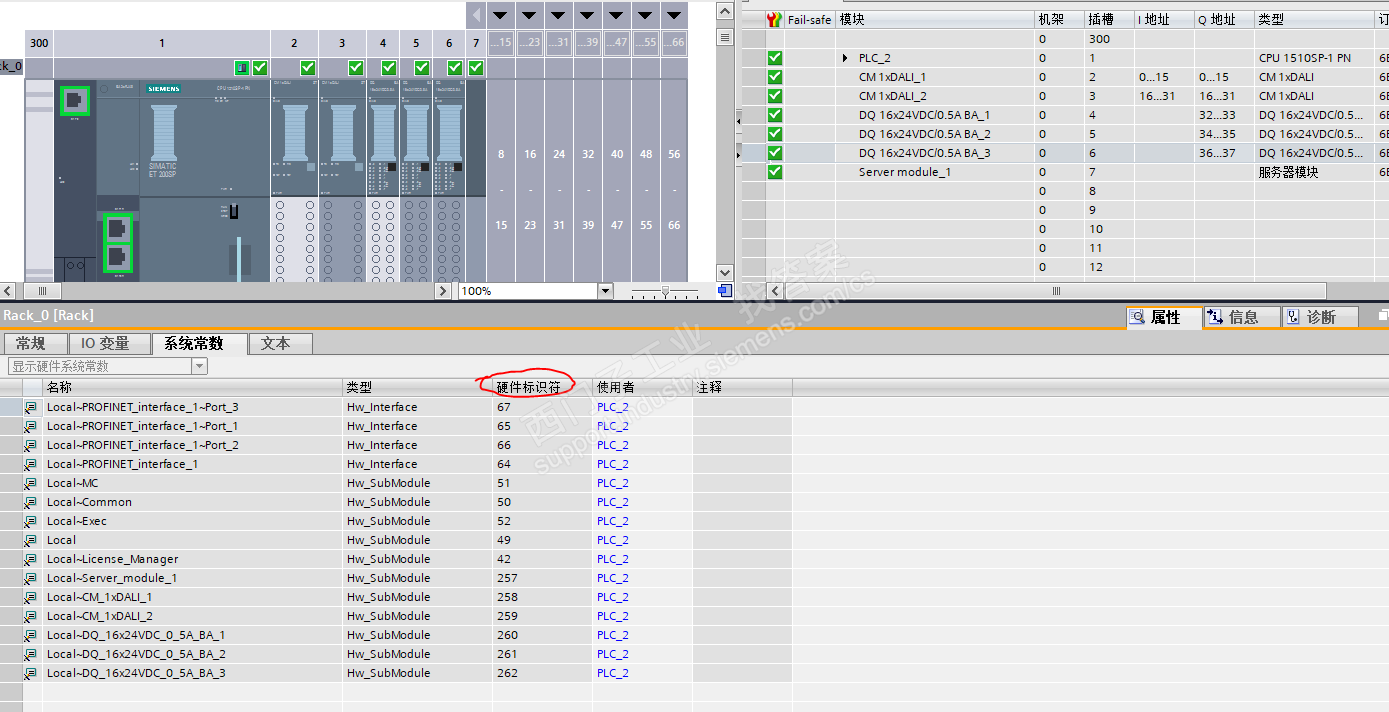Click the constant icon beside Local~CM_1xDALI_1
This screenshot has height=712, width=1389.
31,598
